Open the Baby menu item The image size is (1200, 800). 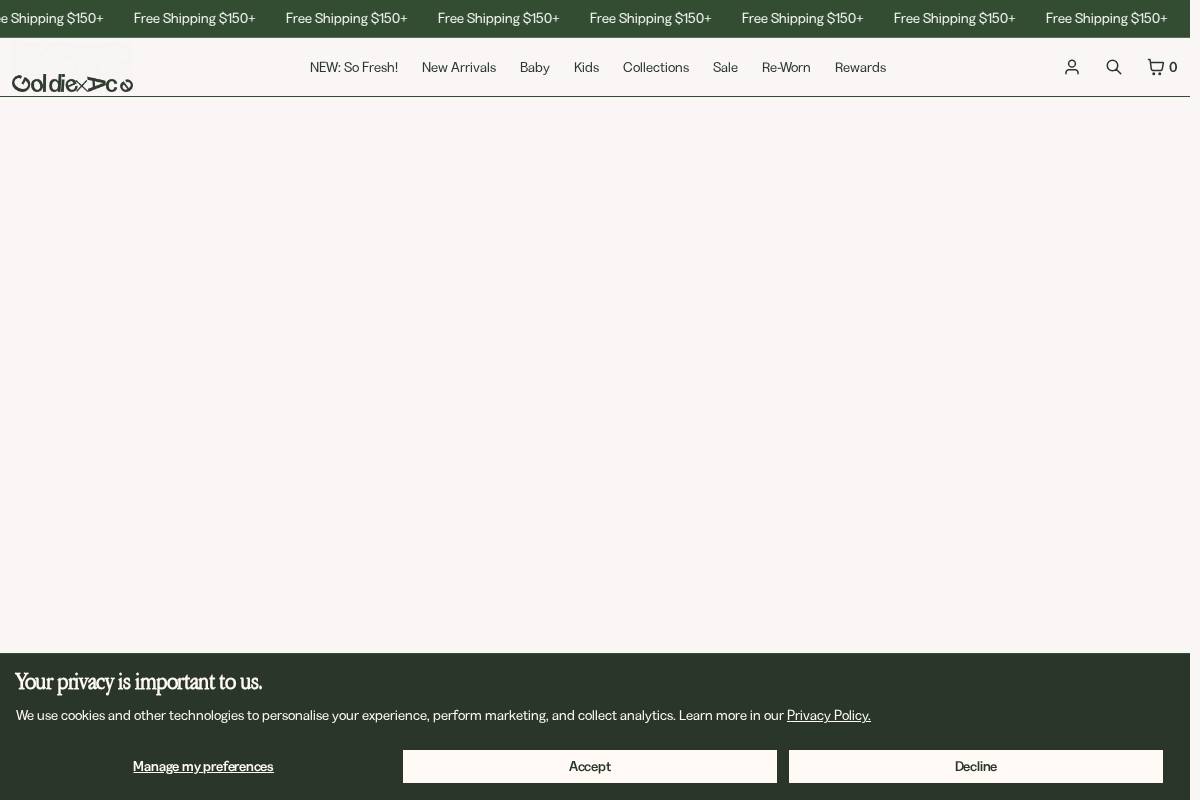click(x=535, y=67)
